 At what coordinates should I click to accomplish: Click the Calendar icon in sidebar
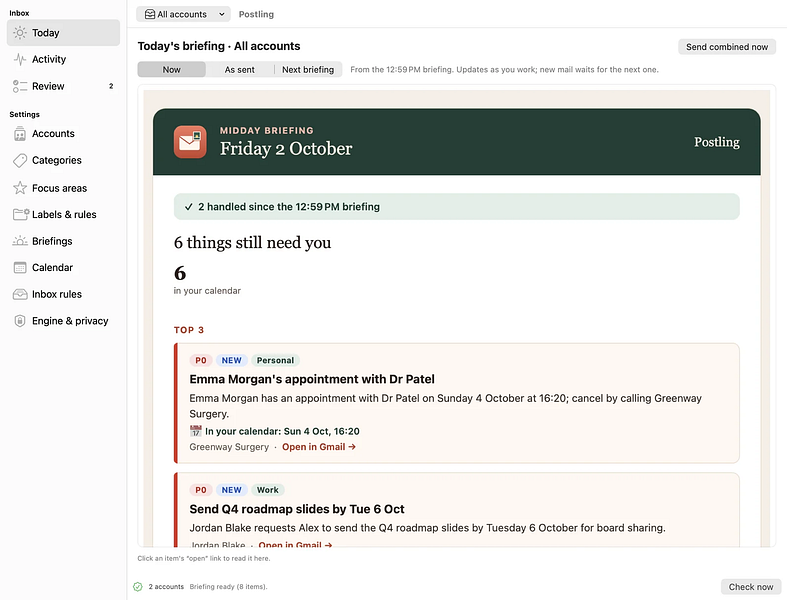tap(20, 268)
